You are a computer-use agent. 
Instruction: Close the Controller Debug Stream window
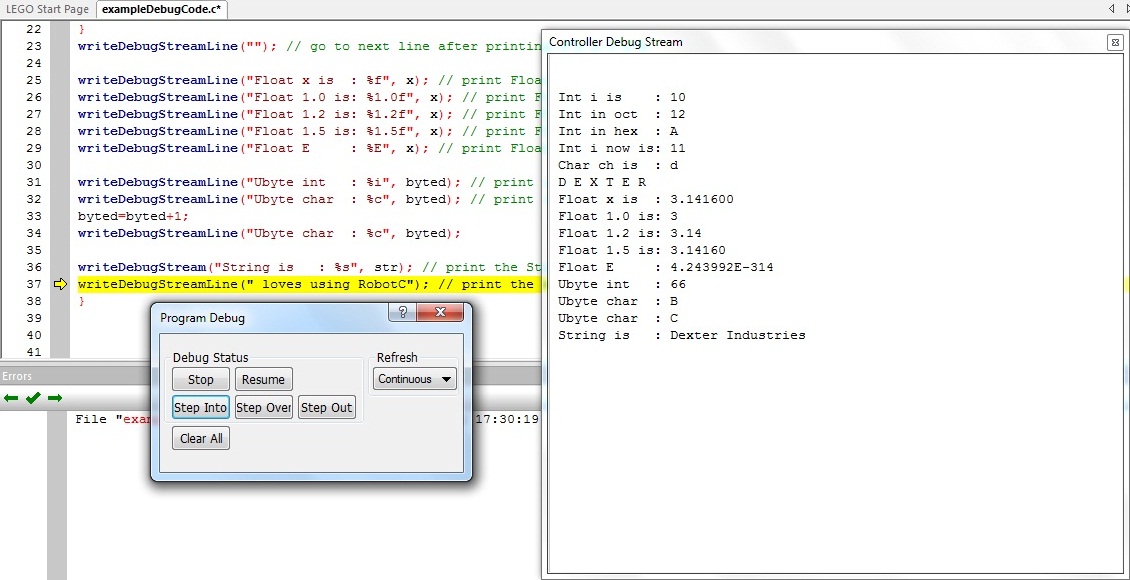(1114, 43)
